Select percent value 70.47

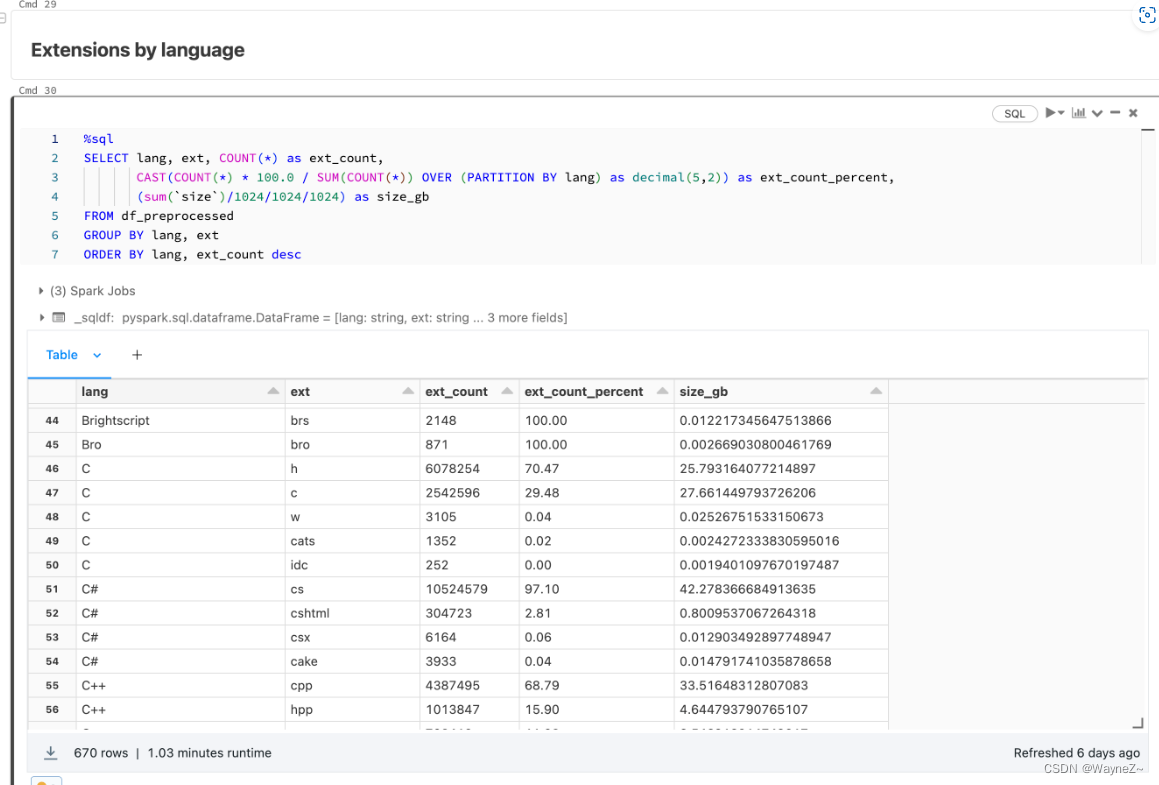click(x=597, y=469)
